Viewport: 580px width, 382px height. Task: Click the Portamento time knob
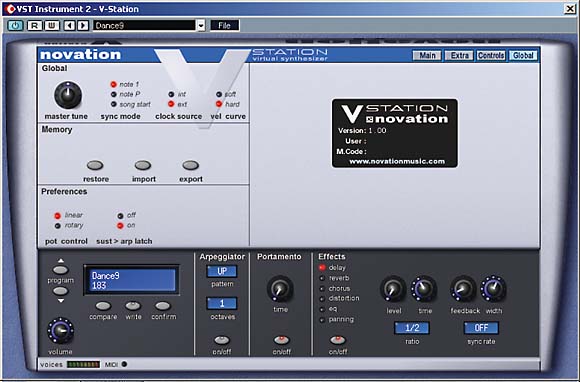(x=280, y=289)
